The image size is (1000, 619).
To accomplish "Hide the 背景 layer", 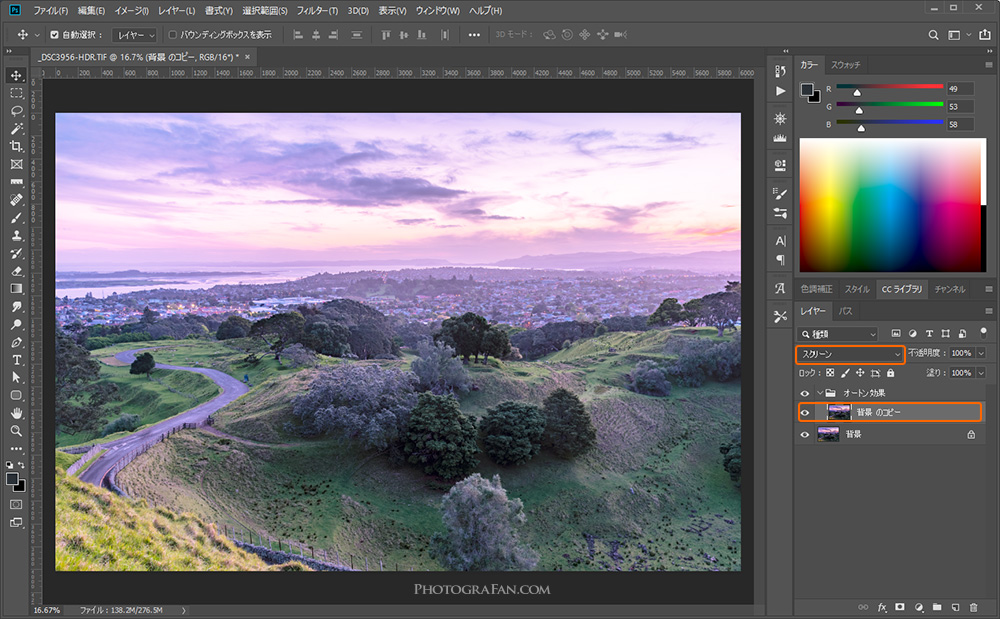I will (805, 435).
